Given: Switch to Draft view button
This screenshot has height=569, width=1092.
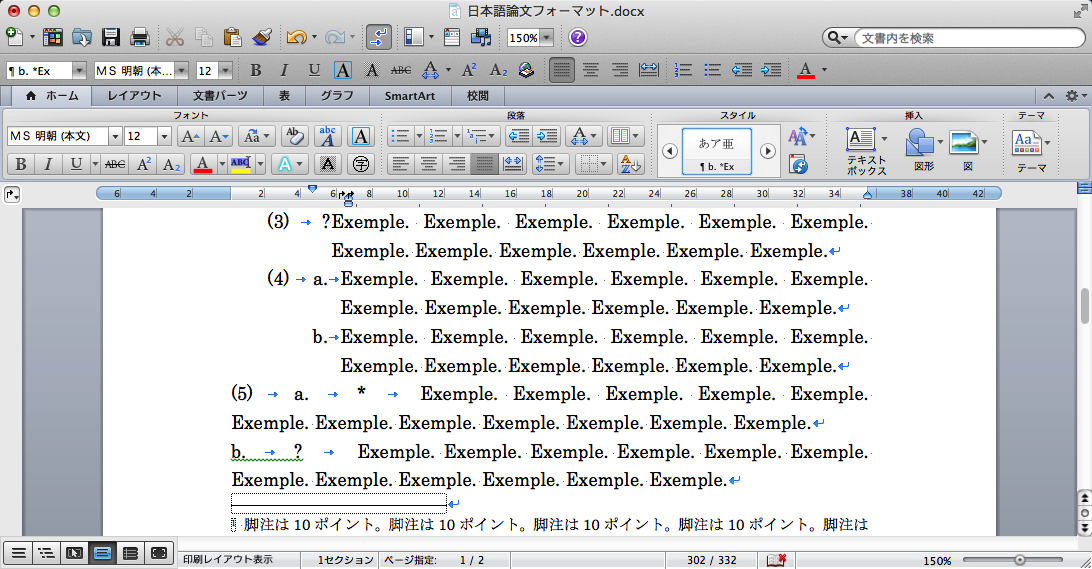Looking at the screenshot, I should (x=19, y=554).
